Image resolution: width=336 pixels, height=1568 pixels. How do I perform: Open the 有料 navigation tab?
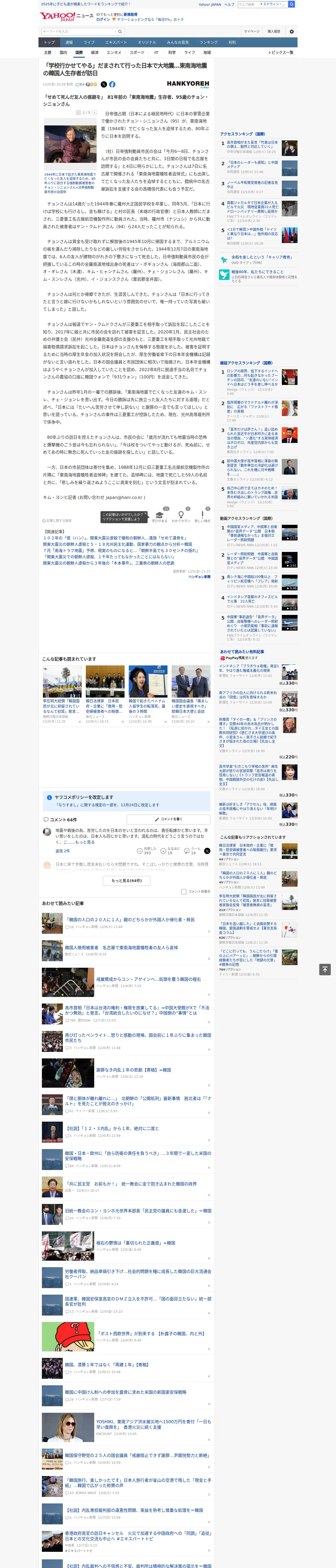232,43
